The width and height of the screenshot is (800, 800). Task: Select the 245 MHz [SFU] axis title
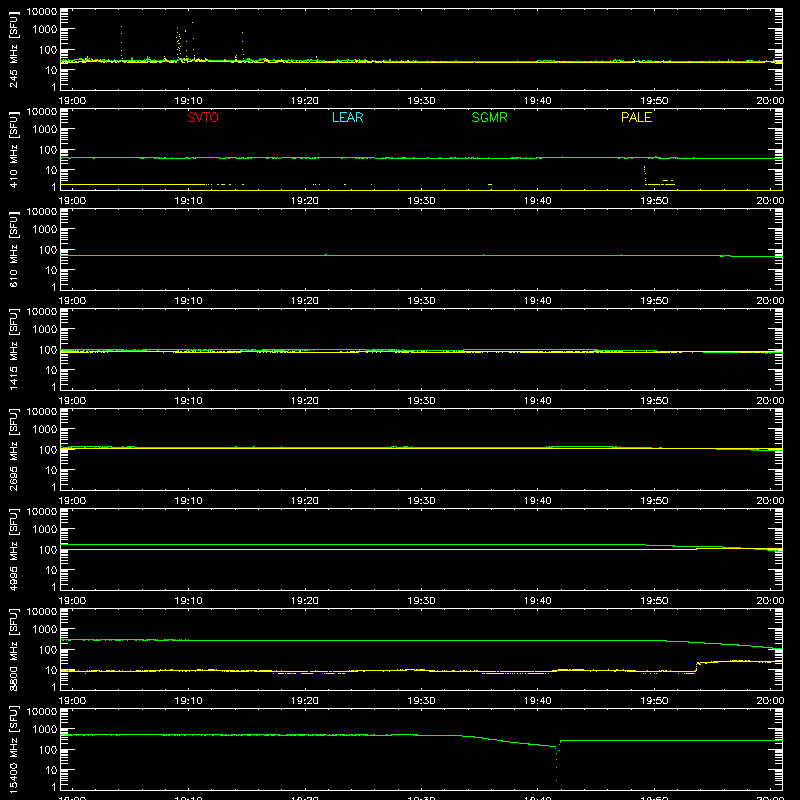[x=14, y=49]
